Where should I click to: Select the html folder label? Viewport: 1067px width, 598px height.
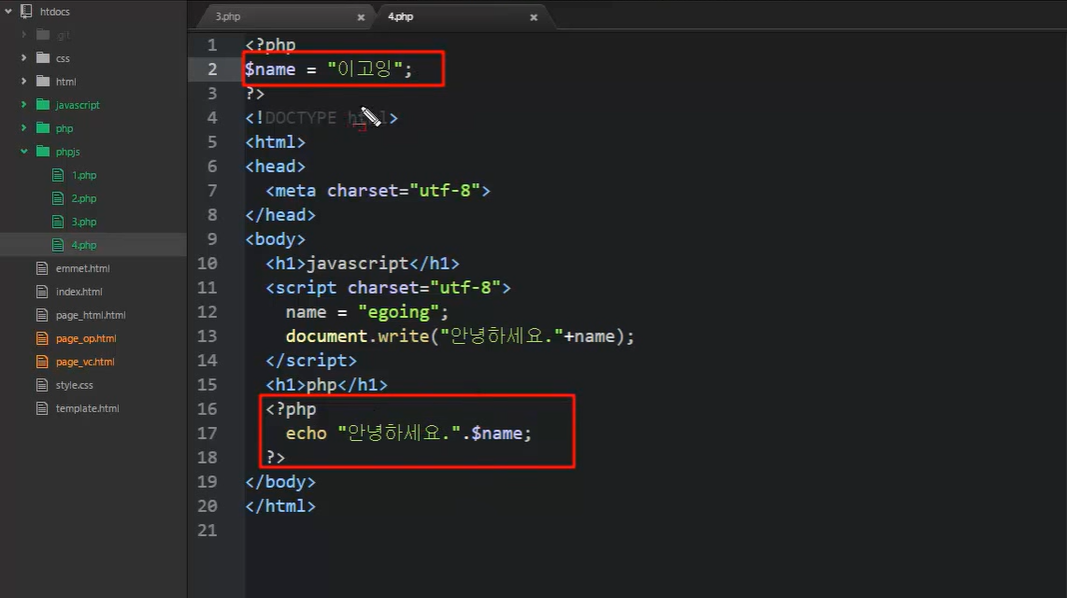[66, 82]
